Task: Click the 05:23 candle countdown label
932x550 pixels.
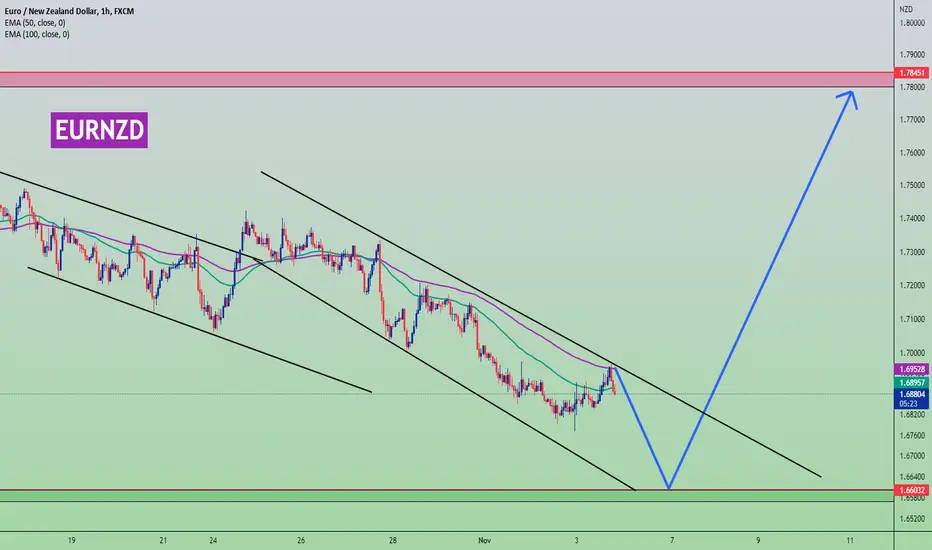Action: tap(908, 404)
